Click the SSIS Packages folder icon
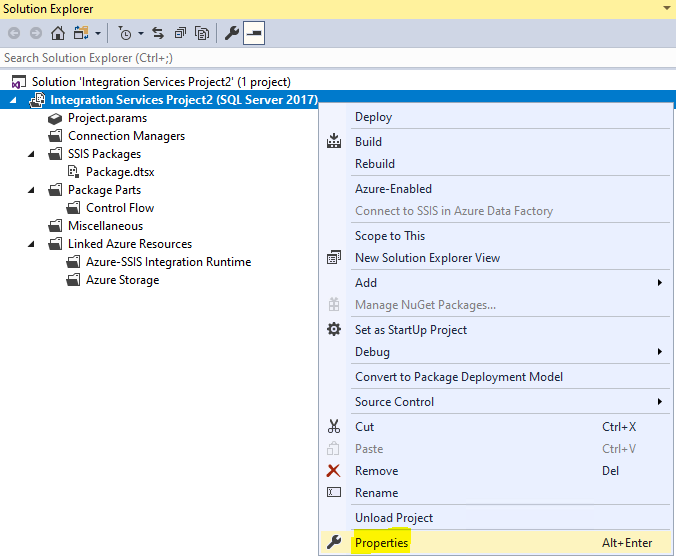Screen dimensions: 676x556 tap(55, 154)
